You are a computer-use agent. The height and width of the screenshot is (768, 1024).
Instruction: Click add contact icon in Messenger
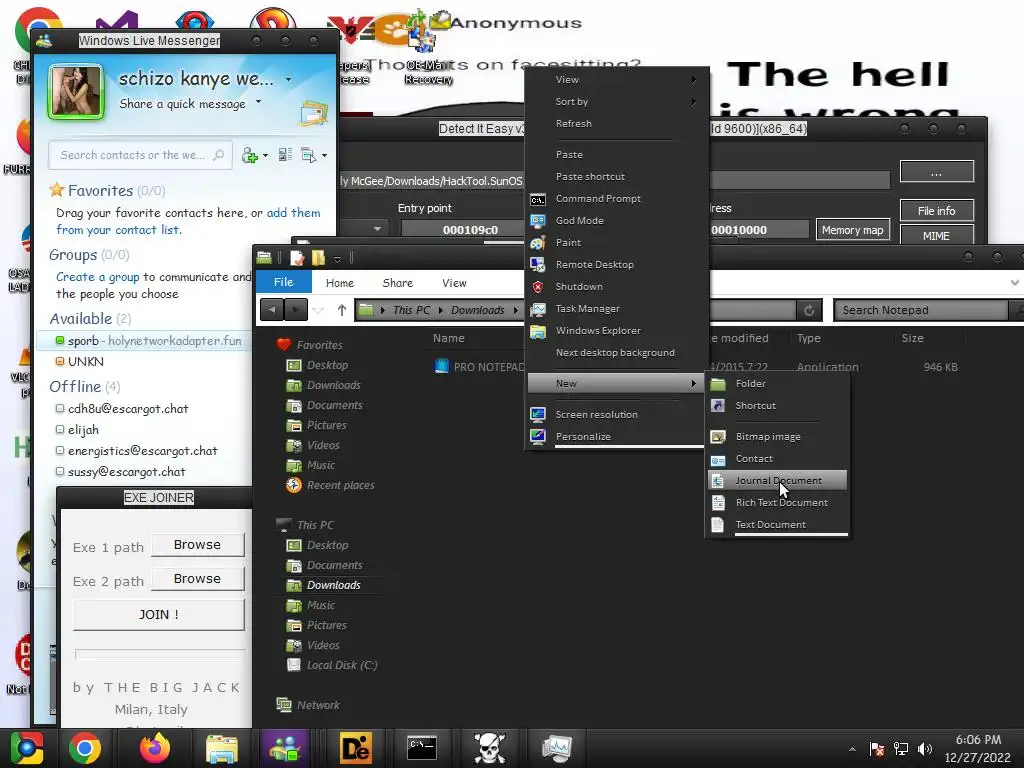(x=249, y=155)
